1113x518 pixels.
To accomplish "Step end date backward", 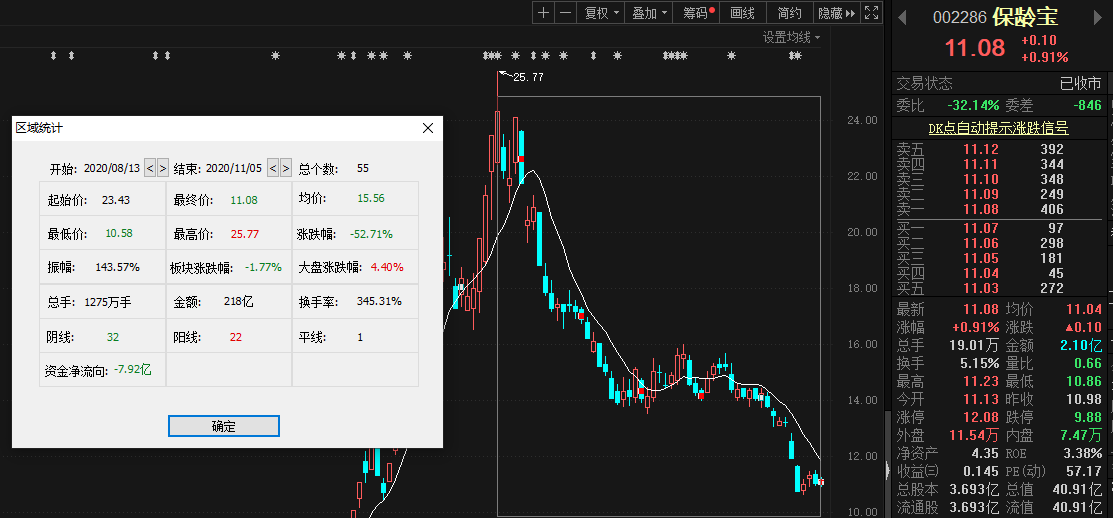I will 272,168.
